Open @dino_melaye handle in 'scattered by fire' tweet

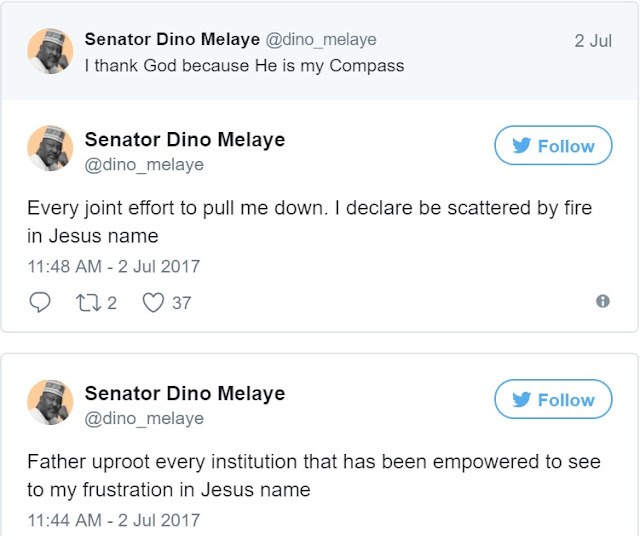(144, 165)
